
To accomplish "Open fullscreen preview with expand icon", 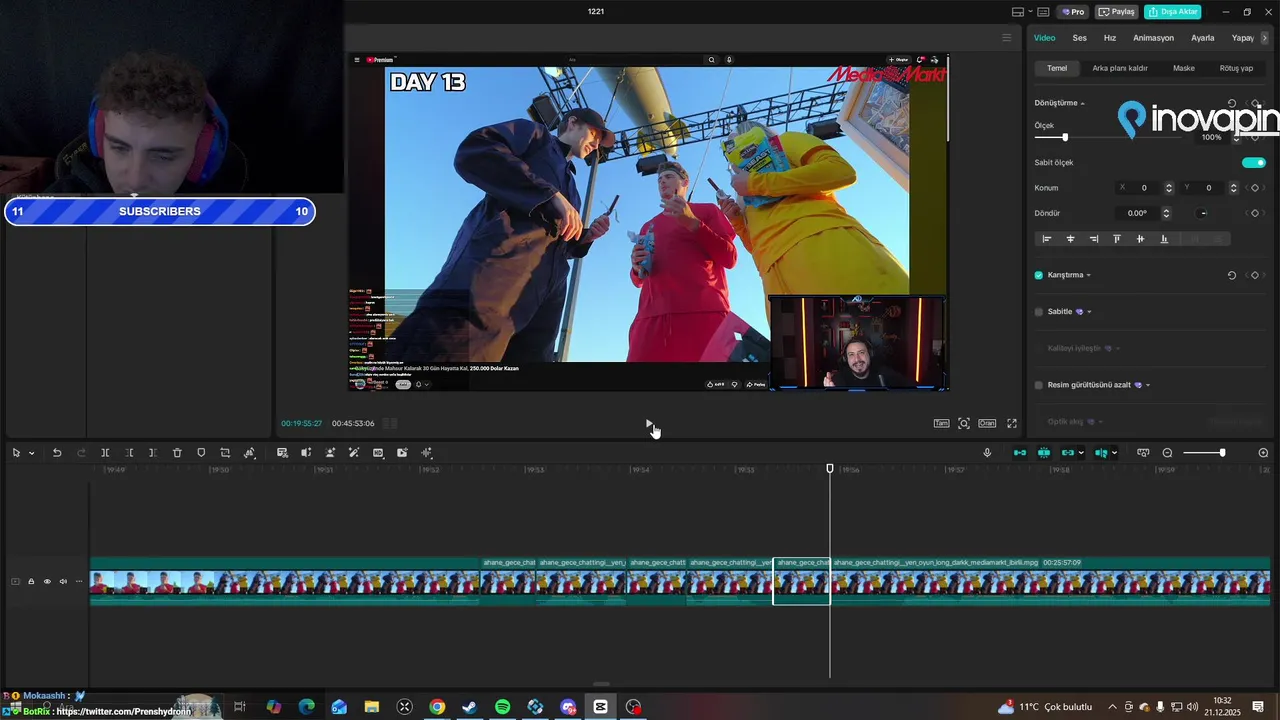I will click(1012, 424).
